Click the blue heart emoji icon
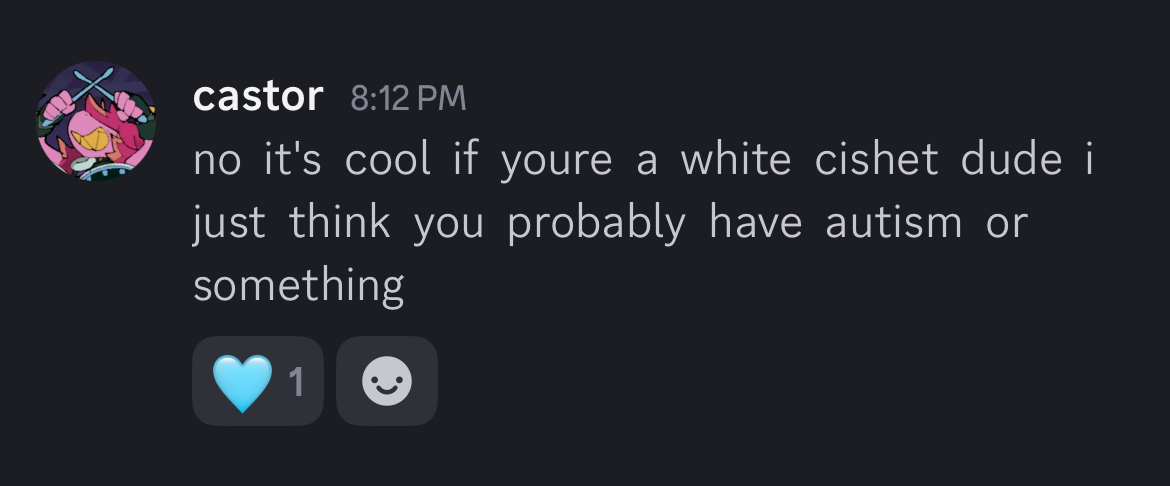1170x486 pixels. pos(242,382)
